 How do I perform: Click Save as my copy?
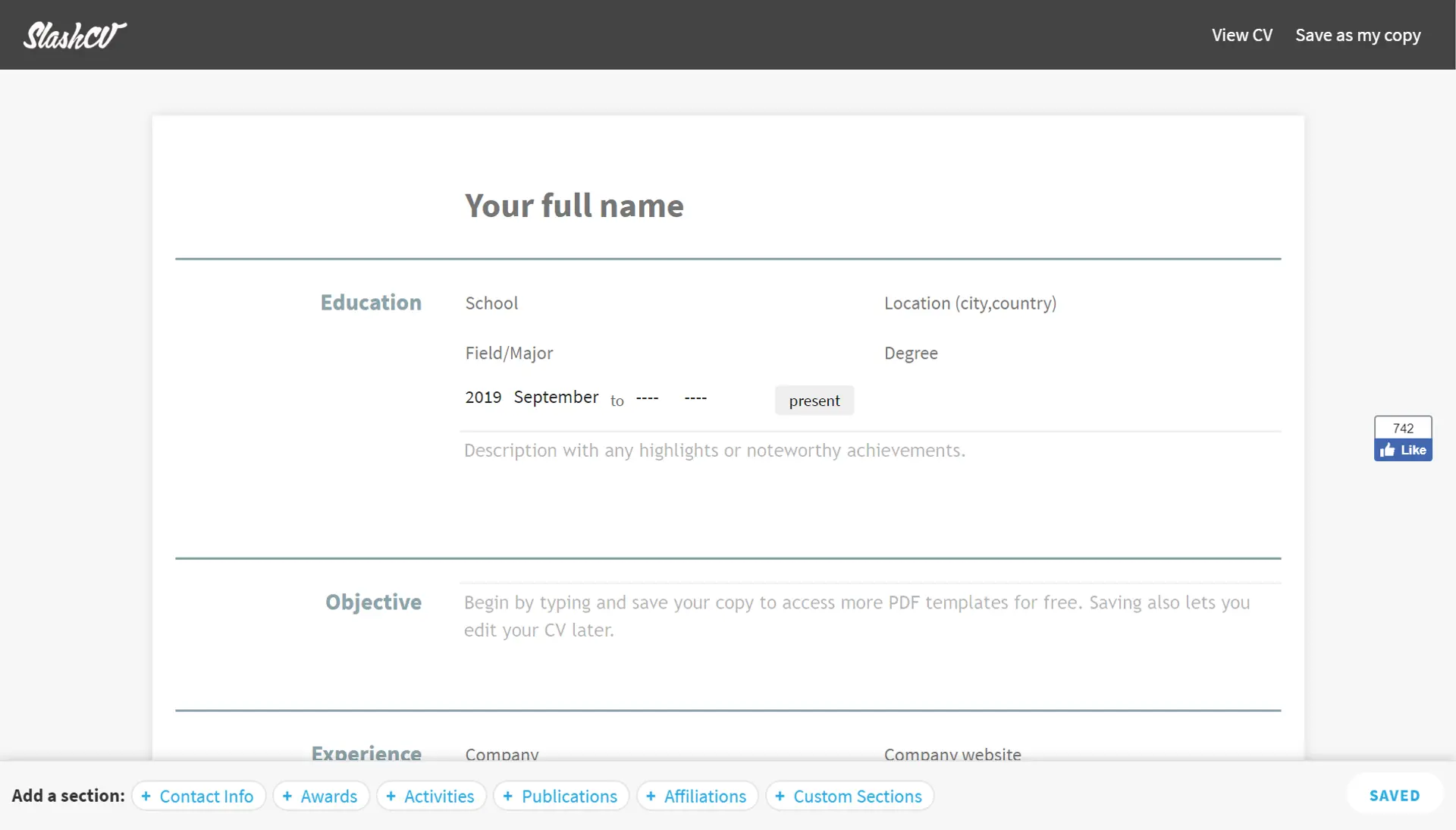(x=1357, y=35)
